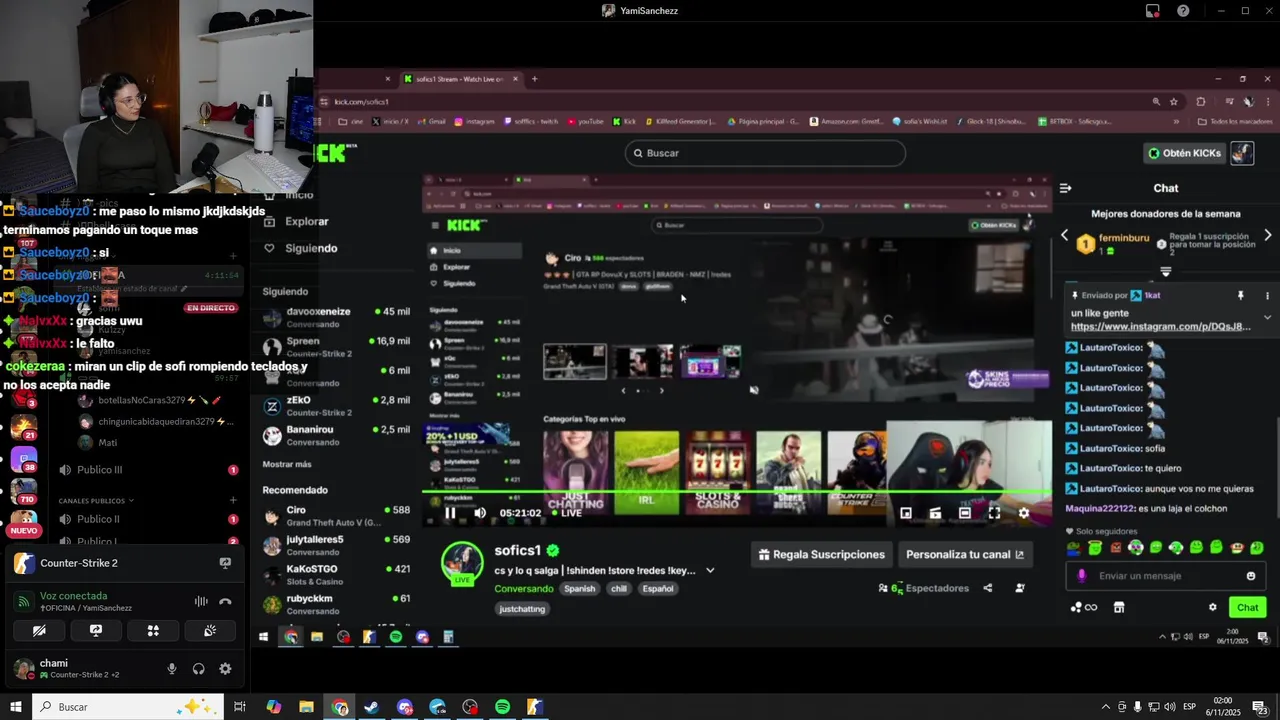Open the youTube bookmark
Viewport: 1280px width, 720px height.
[586, 121]
